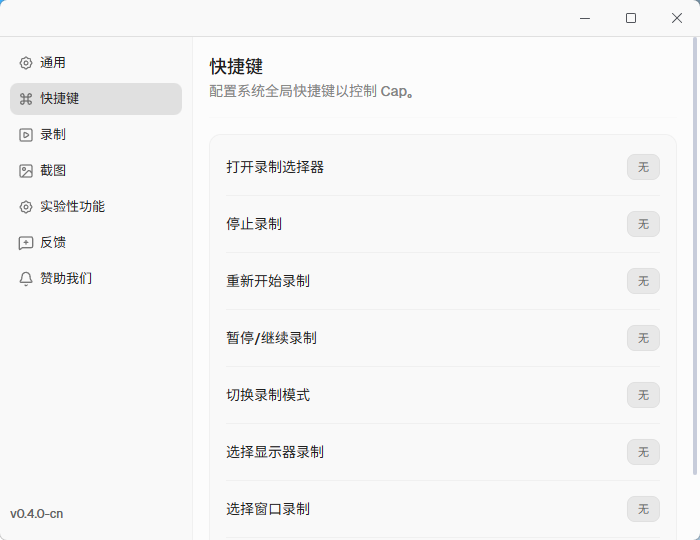
Task: Assign hotkey for 重新开始录制
Action: (x=643, y=281)
